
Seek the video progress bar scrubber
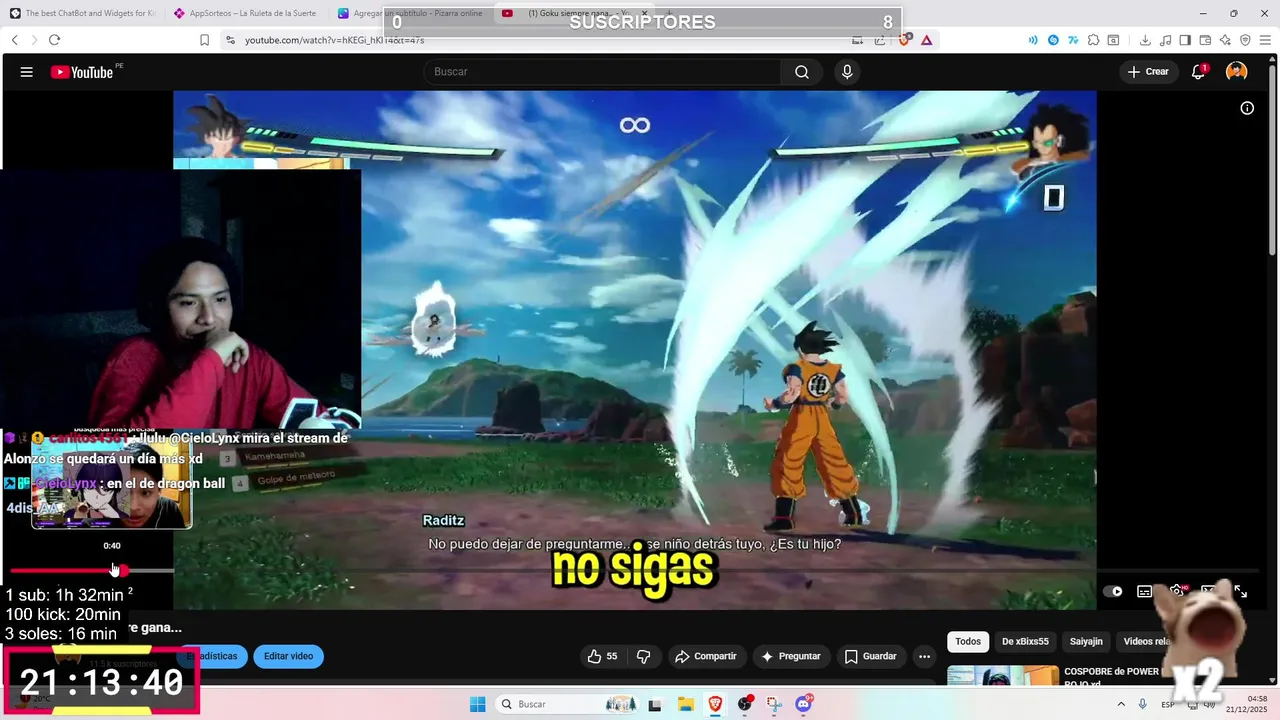[x=122, y=571]
